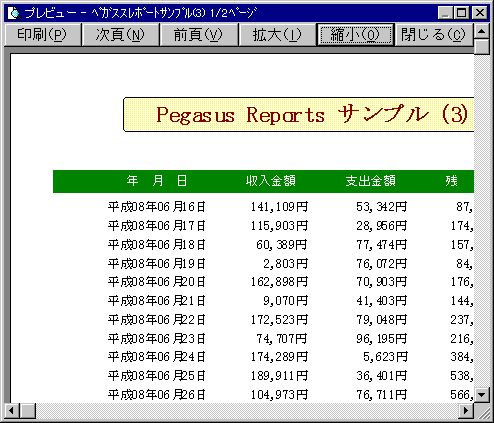Zoom in using 拡大(I) button
Screen dimensions: 494x423
tap(277, 34)
